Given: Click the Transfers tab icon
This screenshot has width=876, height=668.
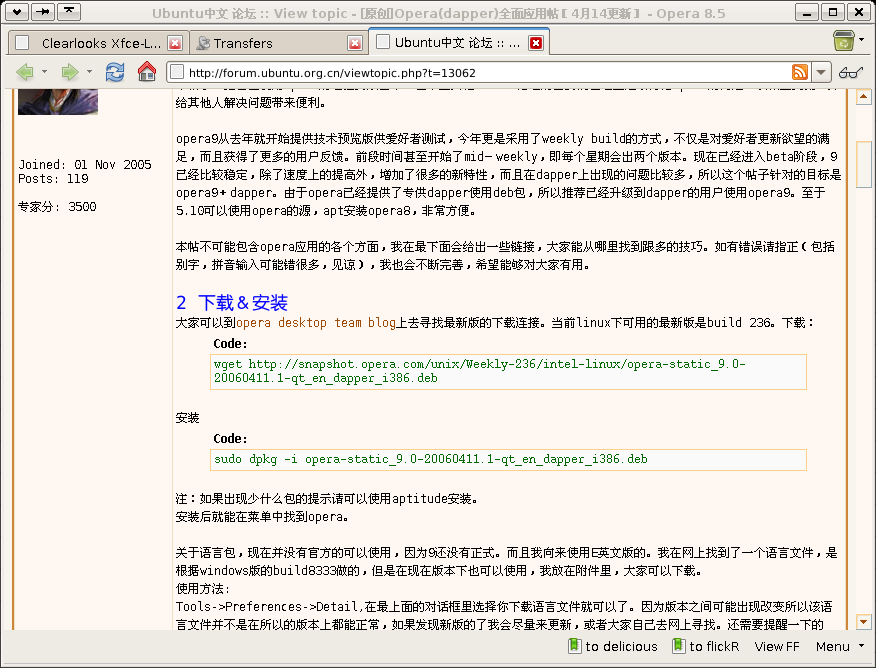Looking at the screenshot, I should (203, 43).
